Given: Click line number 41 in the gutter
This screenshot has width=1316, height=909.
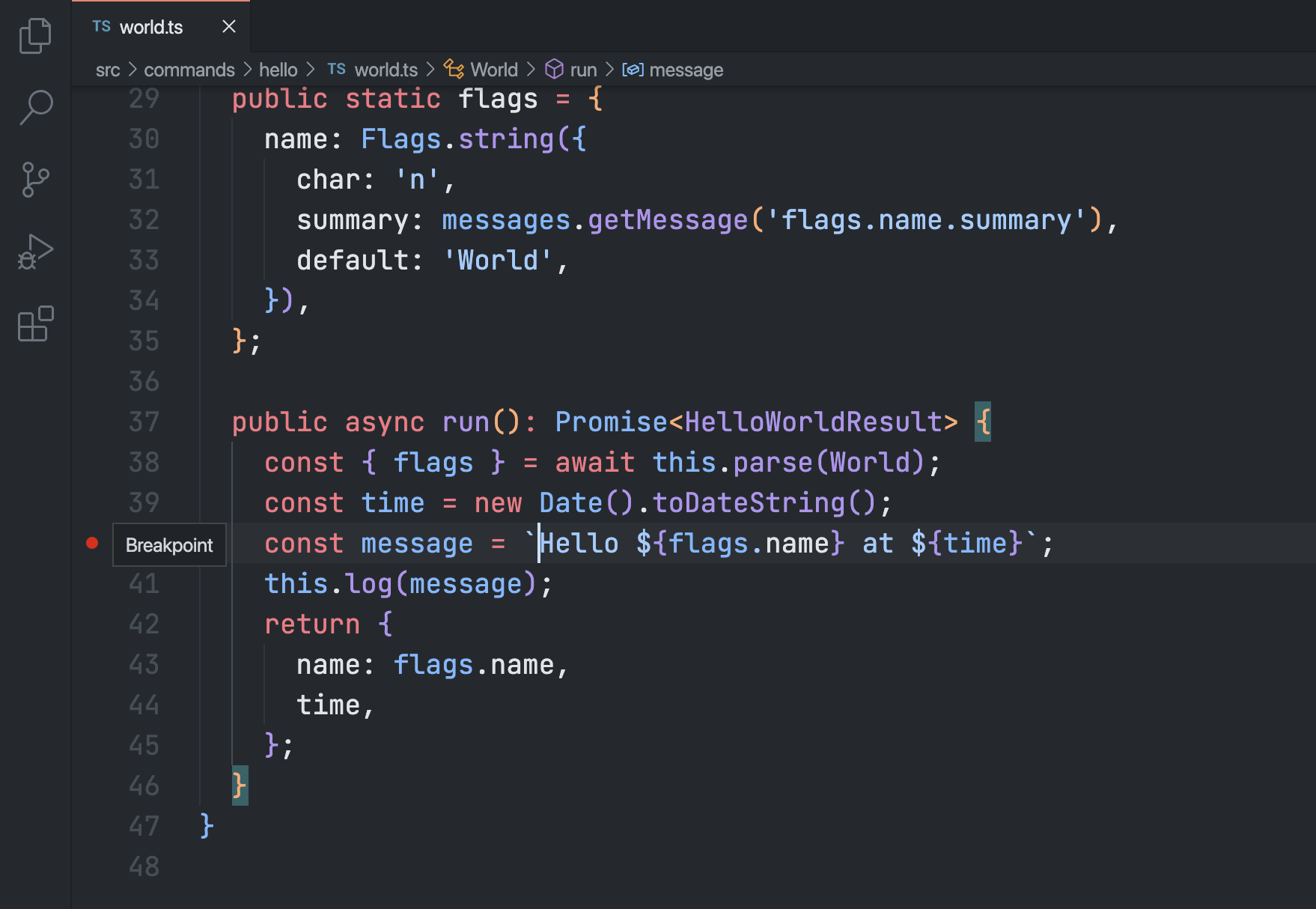Looking at the screenshot, I should (144, 584).
